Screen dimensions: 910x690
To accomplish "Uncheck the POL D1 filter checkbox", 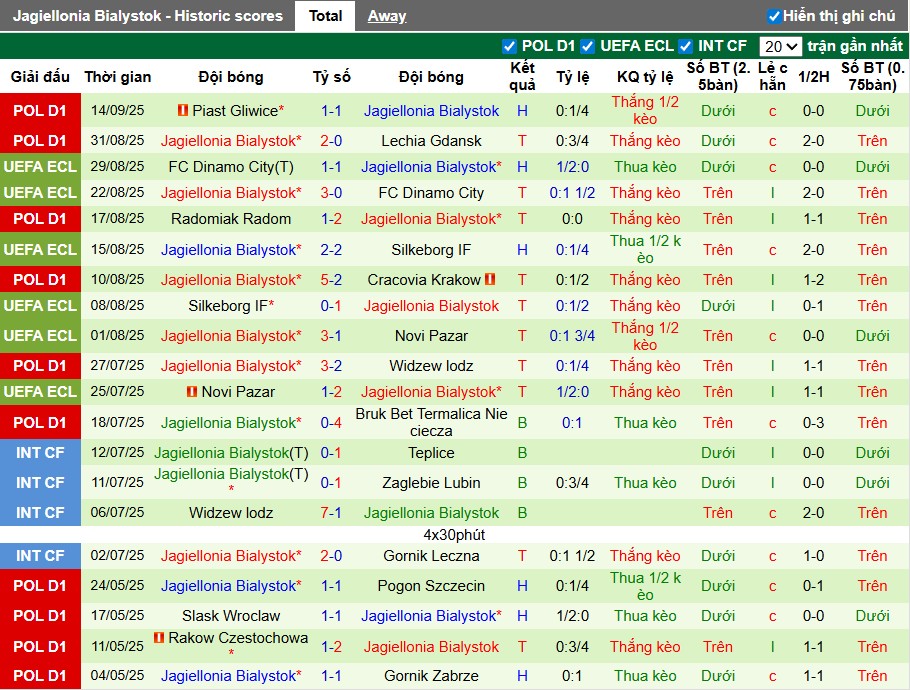I will [510, 46].
